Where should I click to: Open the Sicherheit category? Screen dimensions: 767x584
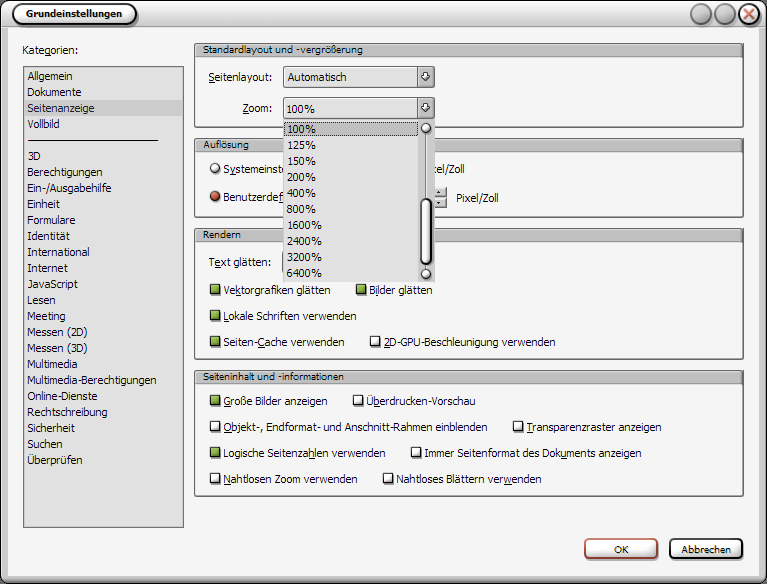[51, 428]
